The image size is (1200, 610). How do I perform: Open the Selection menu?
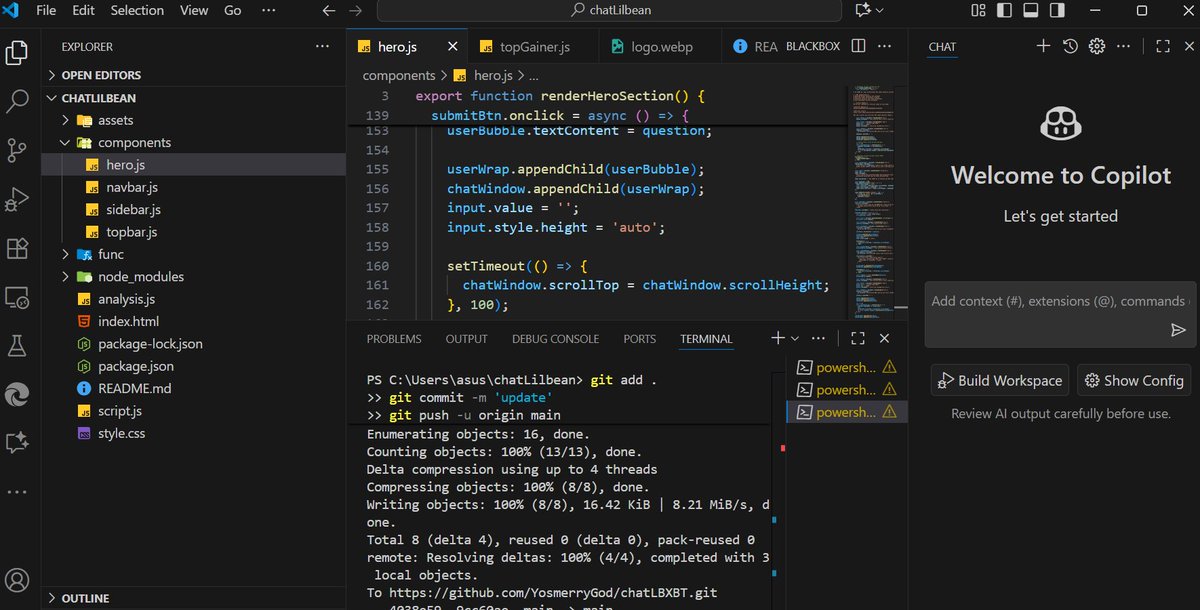click(x=137, y=10)
